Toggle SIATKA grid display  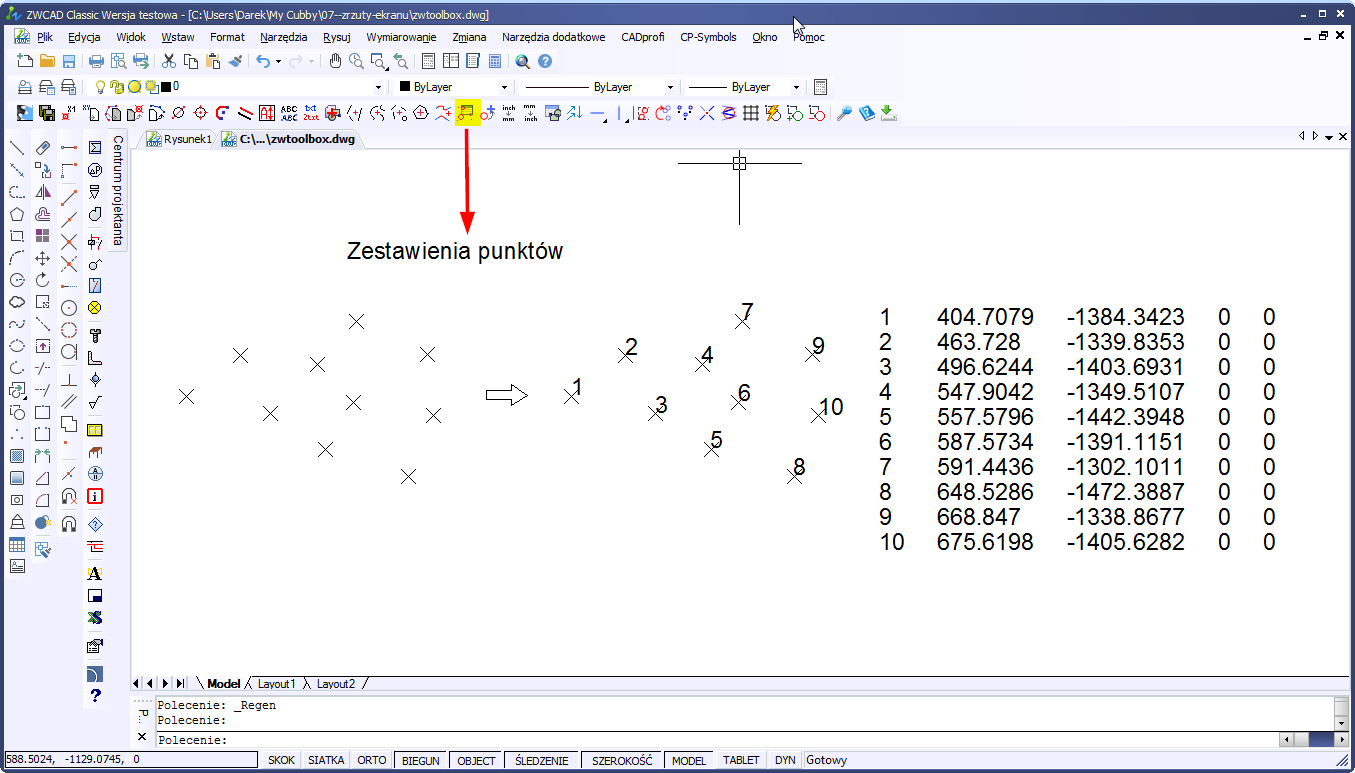[326, 760]
